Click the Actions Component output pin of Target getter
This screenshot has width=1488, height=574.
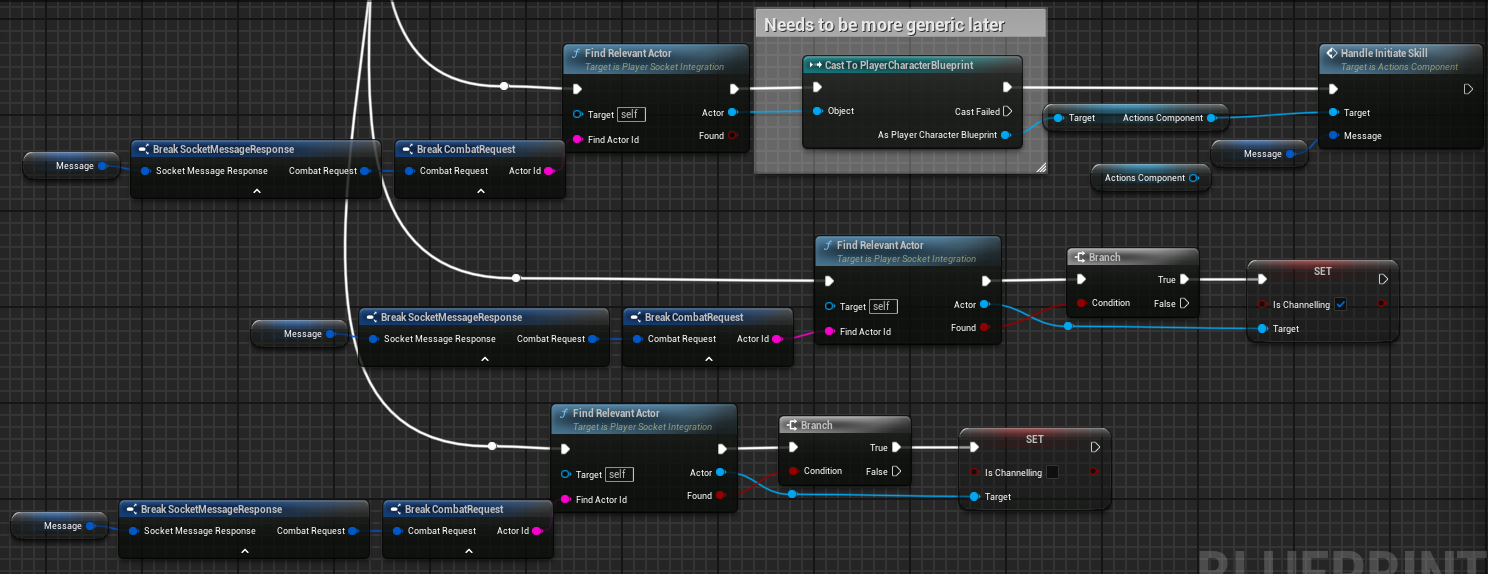[x=1211, y=118]
